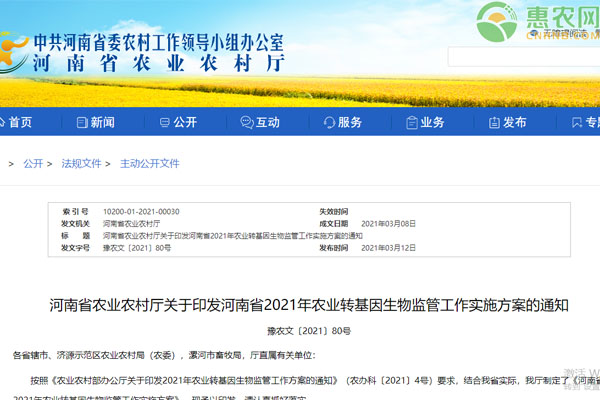This screenshot has height=400, width=600.
Task: Click the upload icon beside 发布
Action: point(494,122)
